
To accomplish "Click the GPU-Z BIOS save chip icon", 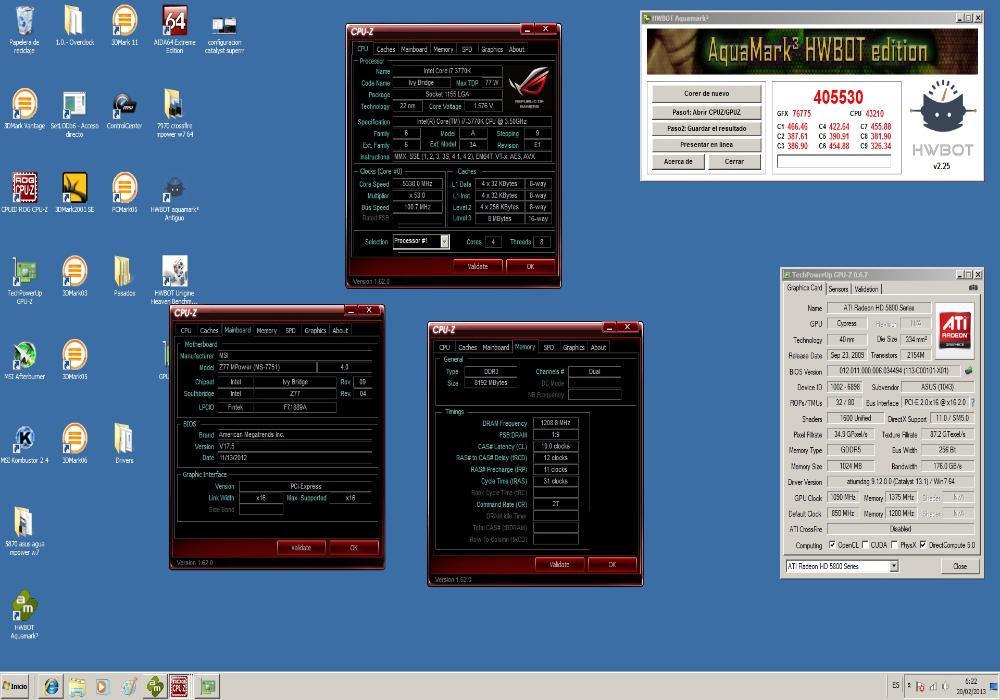I will pyautogui.click(x=969, y=370).
